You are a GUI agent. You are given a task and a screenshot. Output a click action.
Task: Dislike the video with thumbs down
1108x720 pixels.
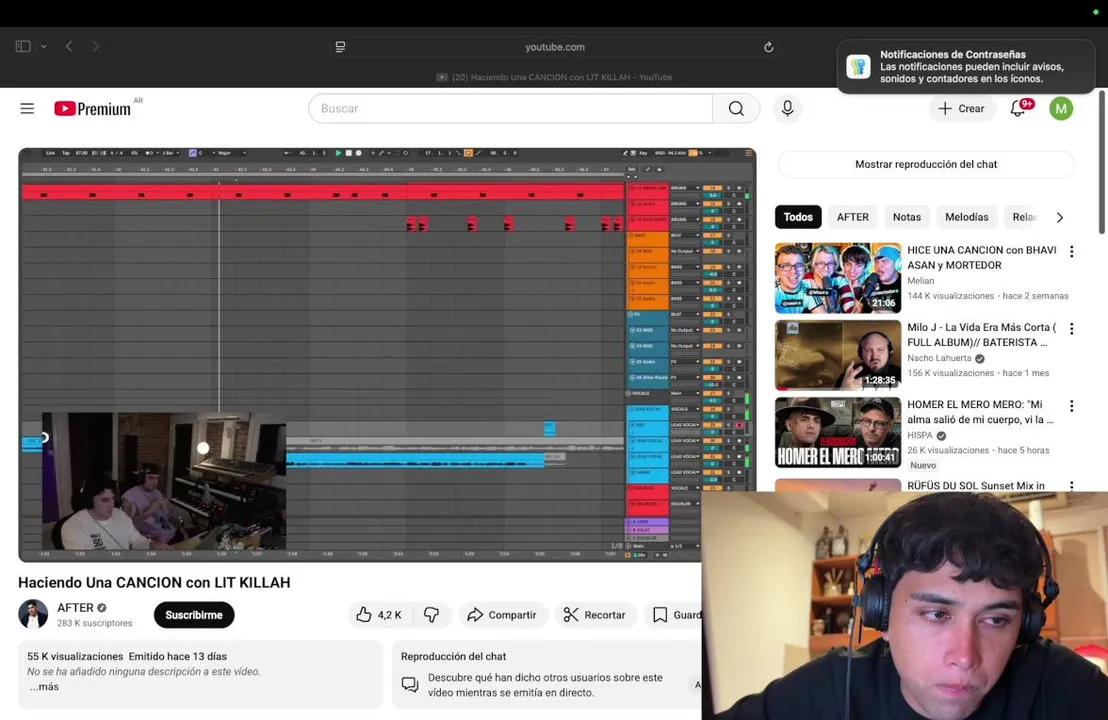[x=432, y=615]
